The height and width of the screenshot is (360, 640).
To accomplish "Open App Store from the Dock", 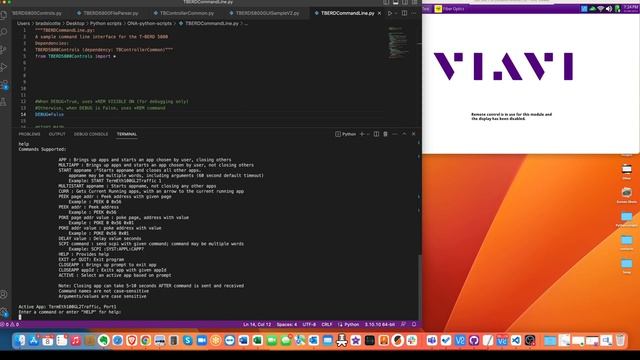I will pos(33,340).
